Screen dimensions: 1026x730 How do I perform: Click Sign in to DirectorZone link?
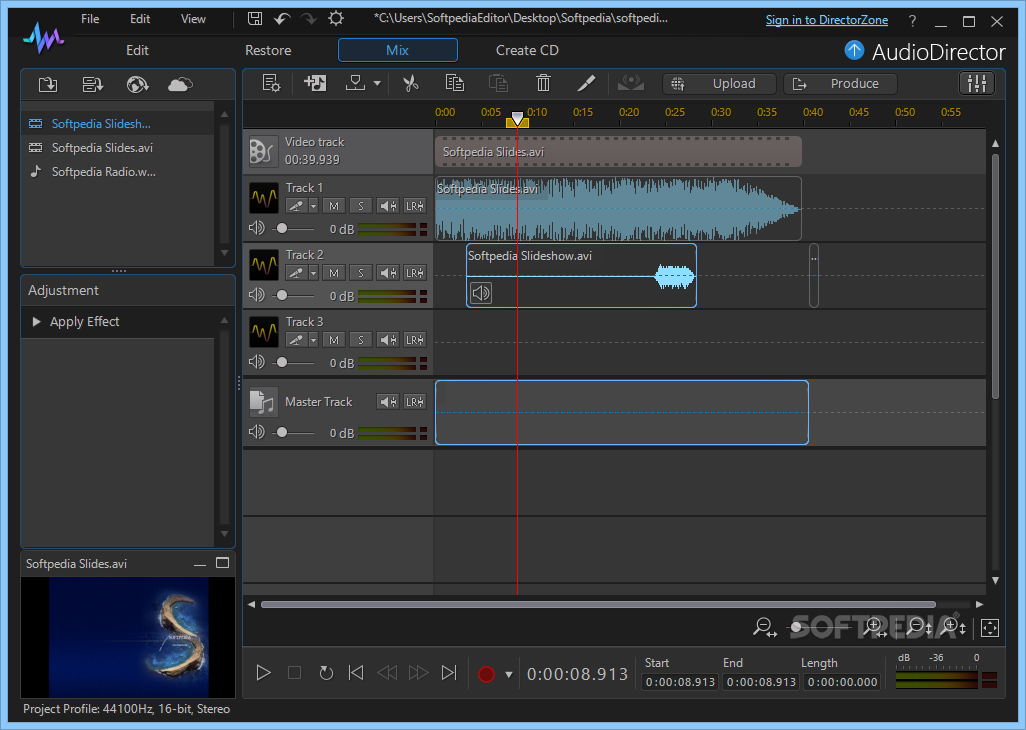click(827, 20)
